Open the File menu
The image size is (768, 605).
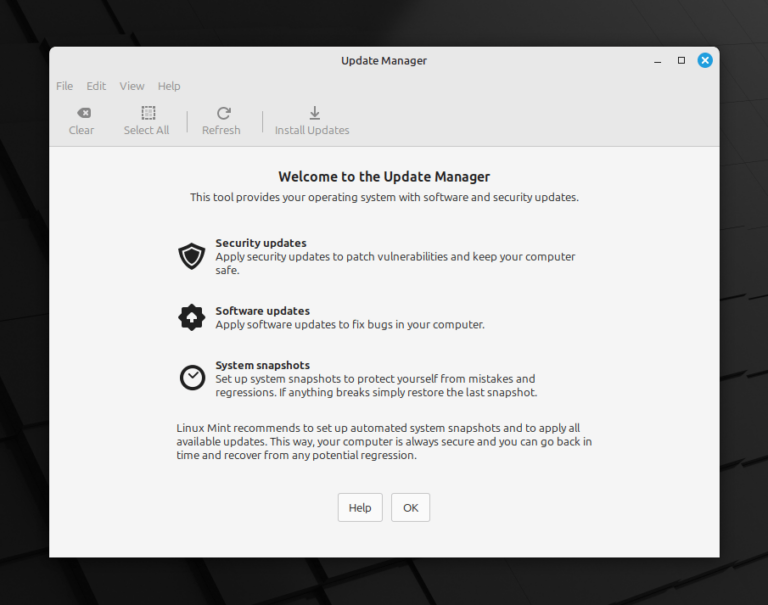click(x=64, y=86)
